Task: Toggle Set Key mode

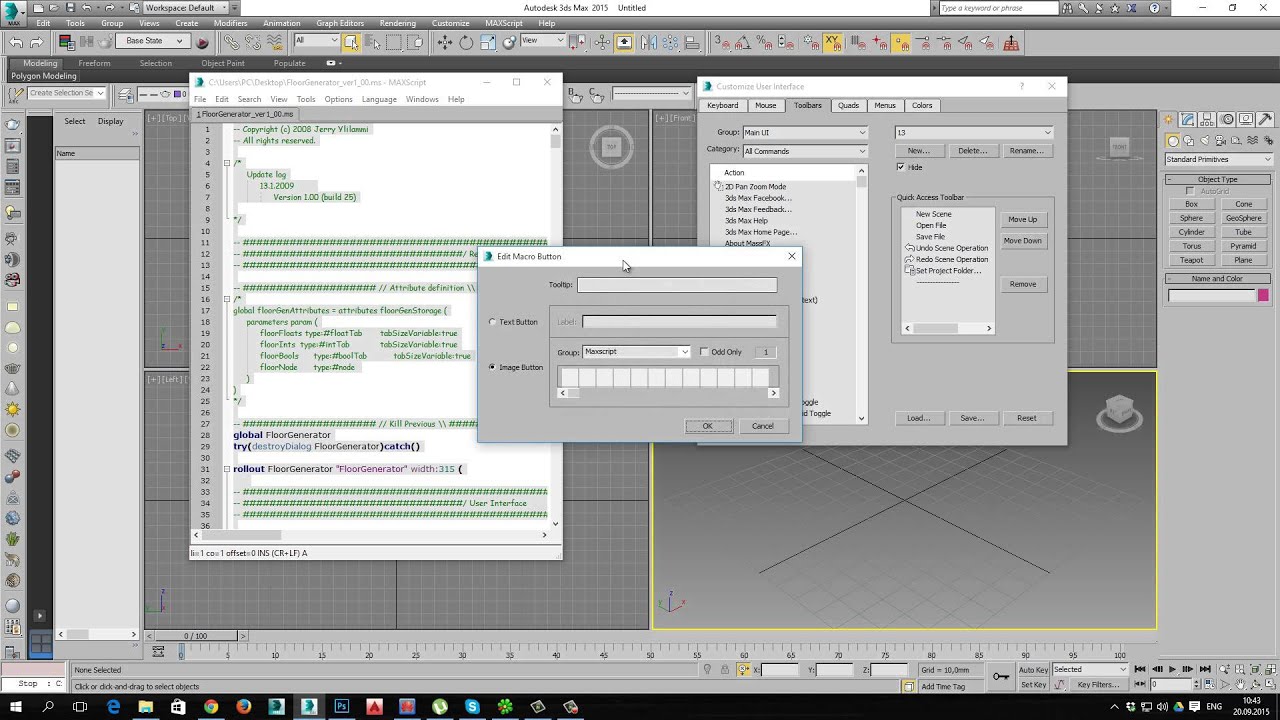Action: [1033, 684]
